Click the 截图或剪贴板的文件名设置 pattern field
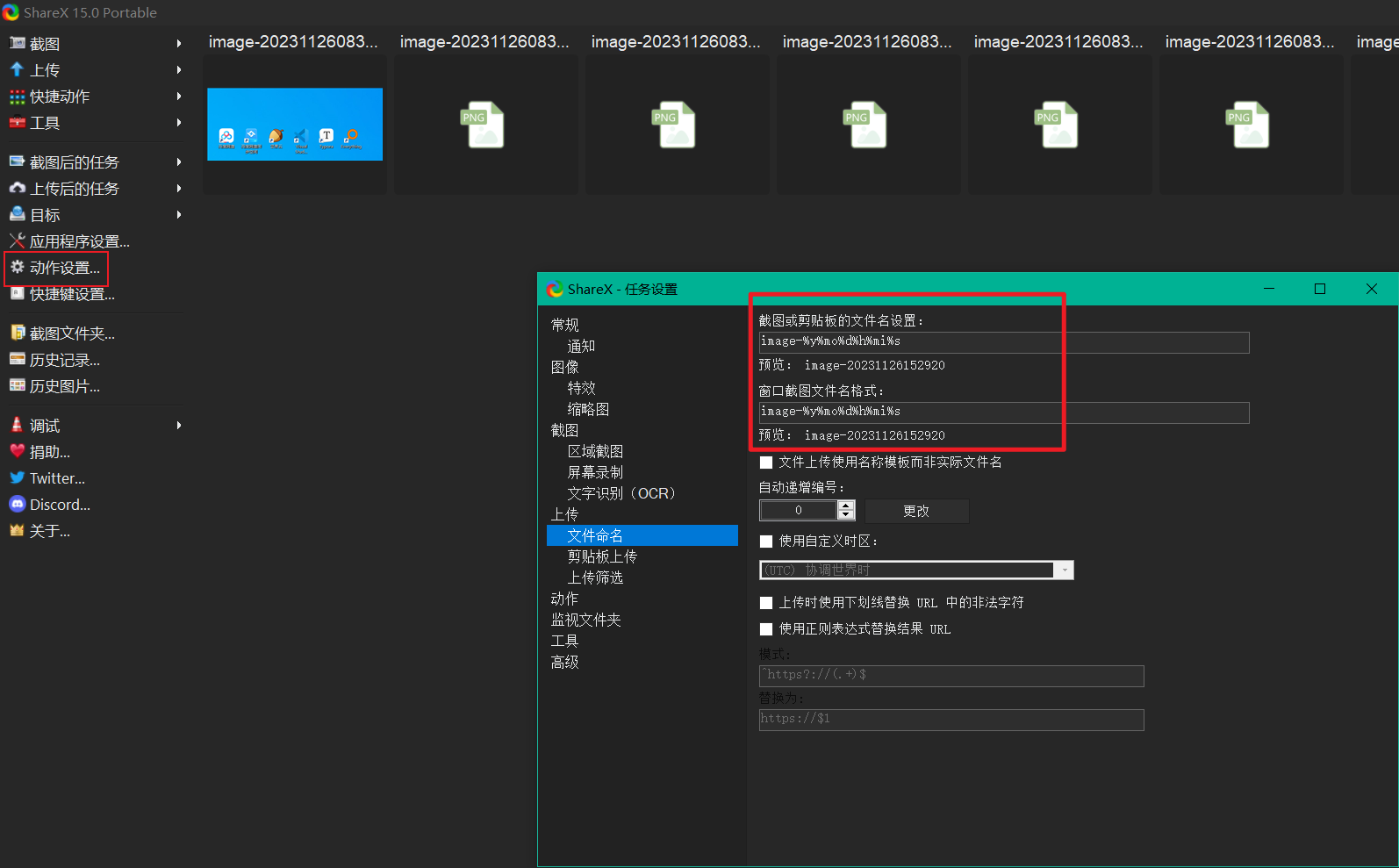1399x868 pixels. (x=1004, y=342)
